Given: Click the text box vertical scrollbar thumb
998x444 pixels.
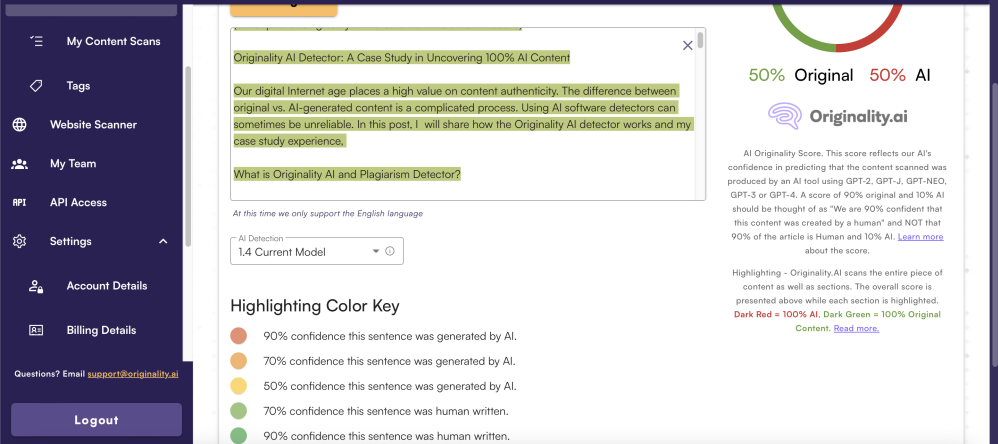Looking at the screenshot, I should 700,39.
